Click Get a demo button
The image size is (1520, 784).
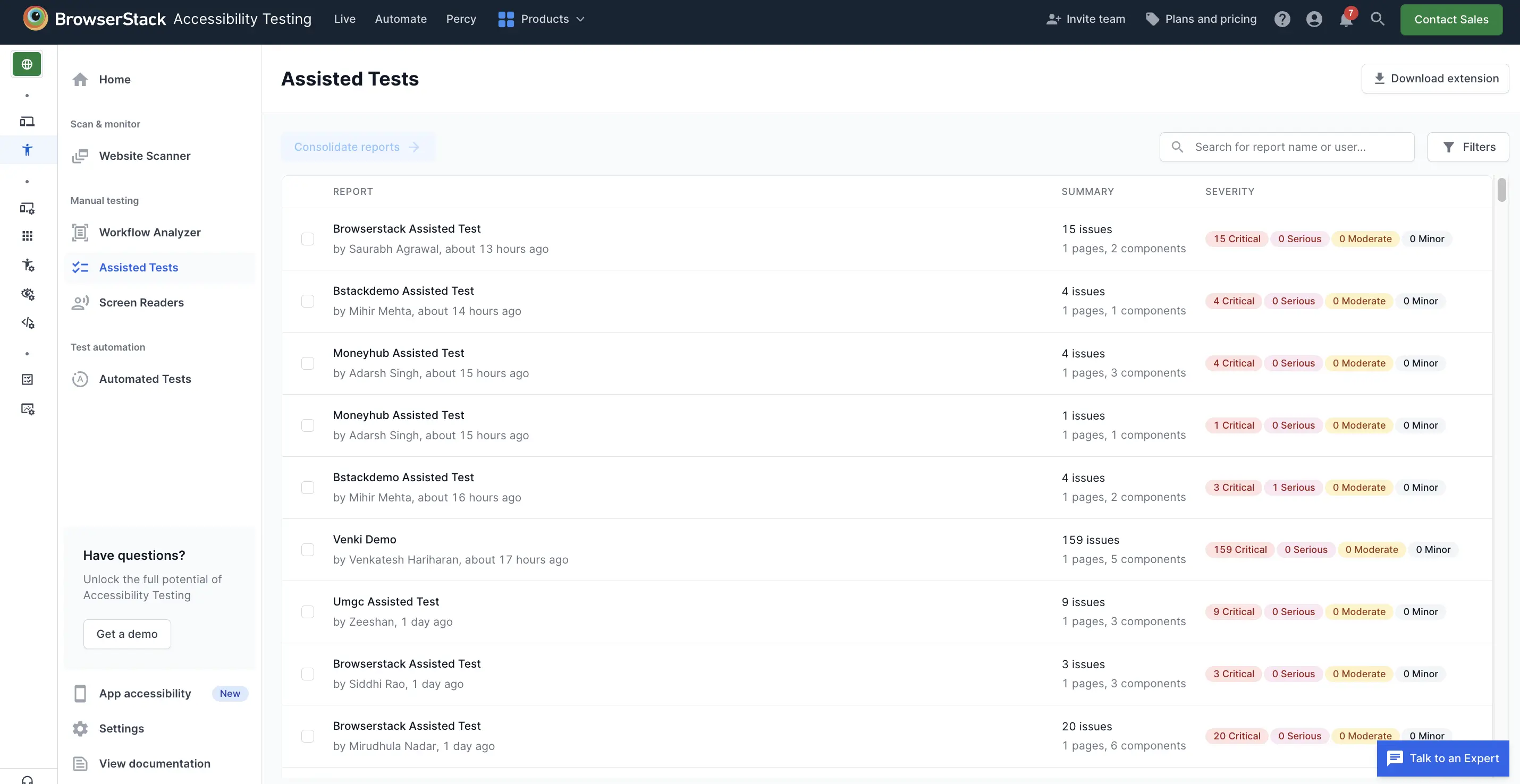click(x=127, y=633)
